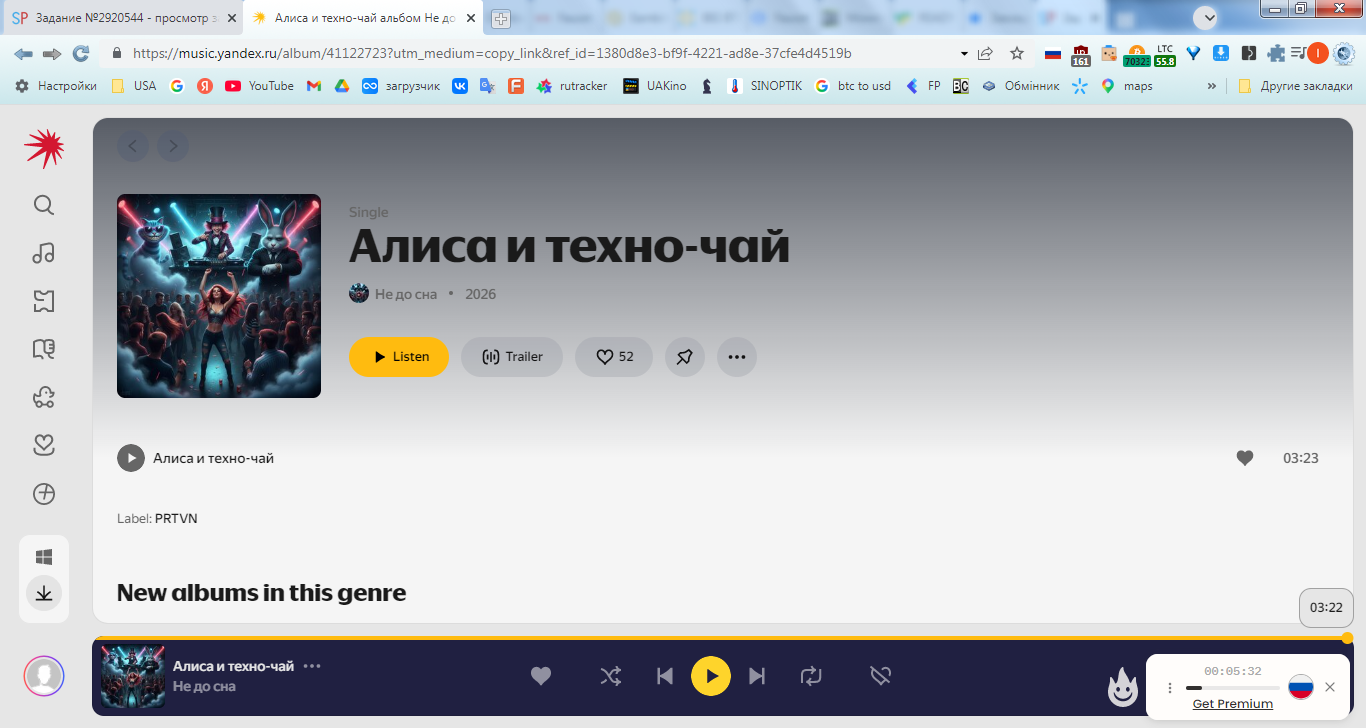Screen dimensions: 1366x728
Task: Click the blue download extension icon
Action: click(x=1221, y=53)
